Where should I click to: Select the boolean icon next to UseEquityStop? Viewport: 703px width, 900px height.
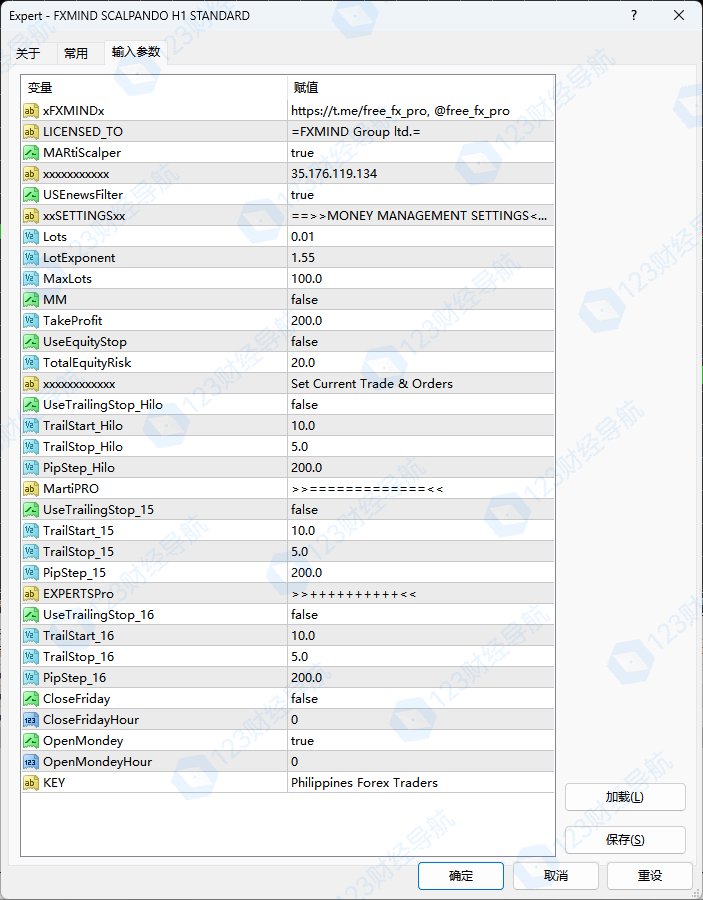31,342
